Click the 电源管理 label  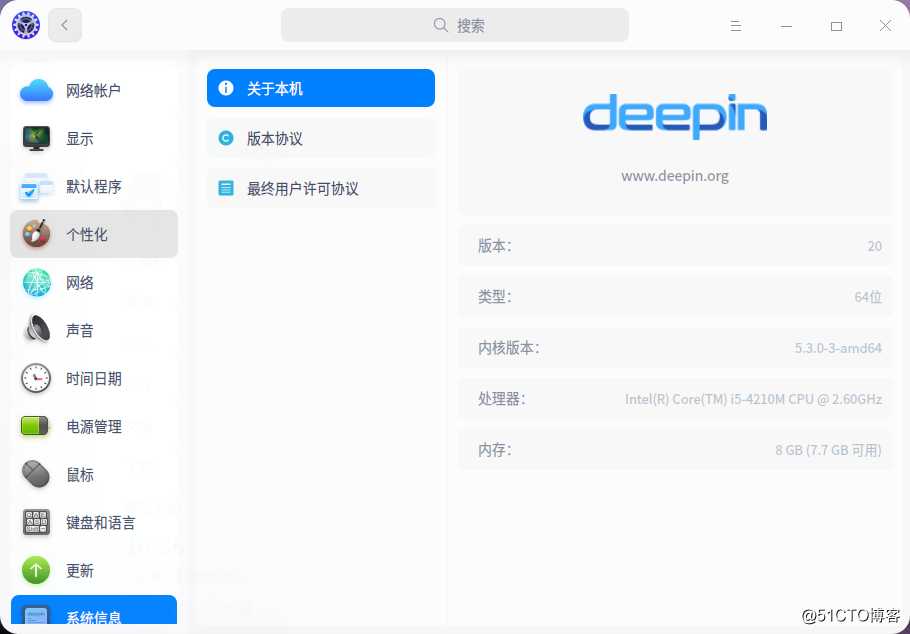point(93,427)
